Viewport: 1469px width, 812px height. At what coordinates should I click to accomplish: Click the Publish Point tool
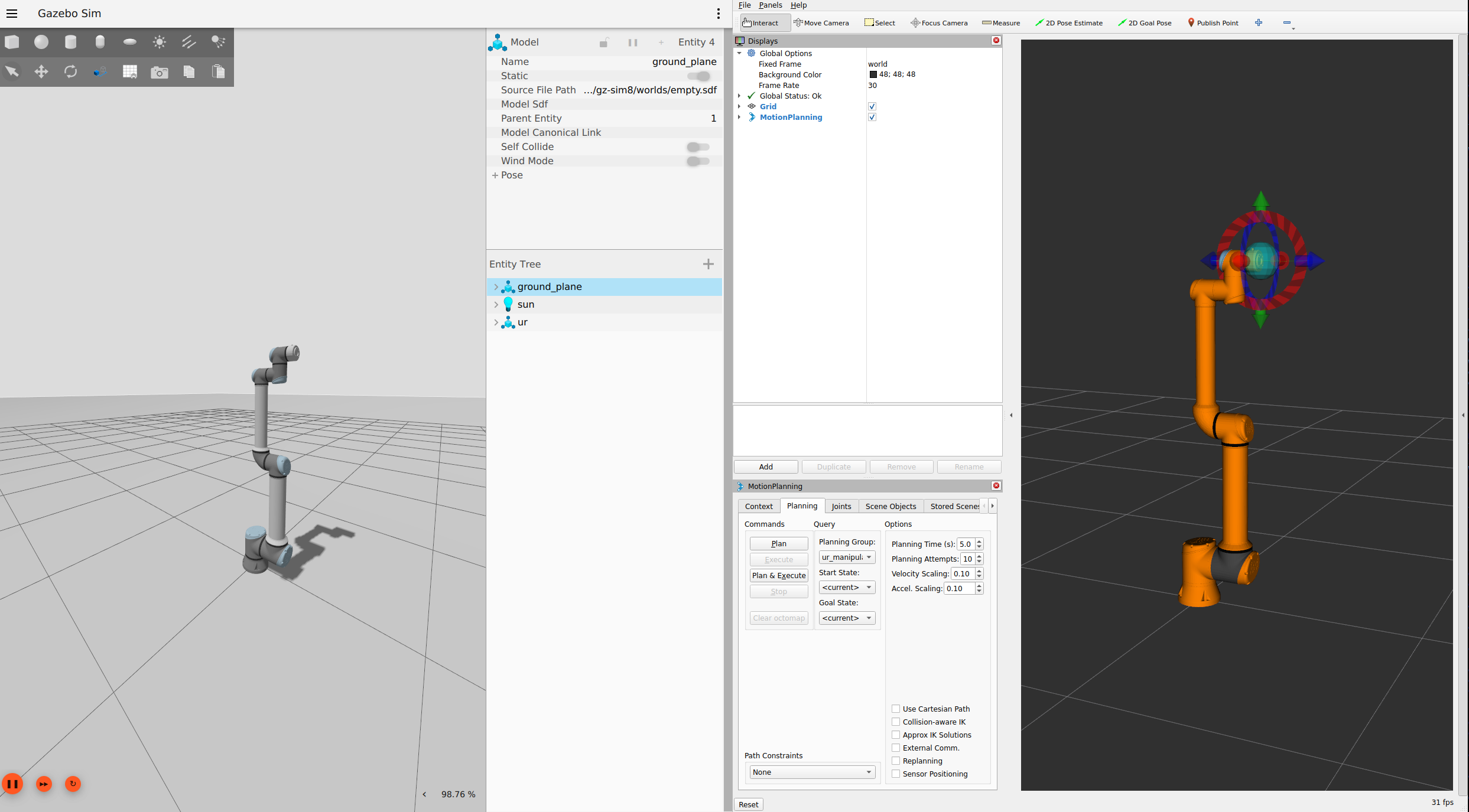[x=1213, y=23]
